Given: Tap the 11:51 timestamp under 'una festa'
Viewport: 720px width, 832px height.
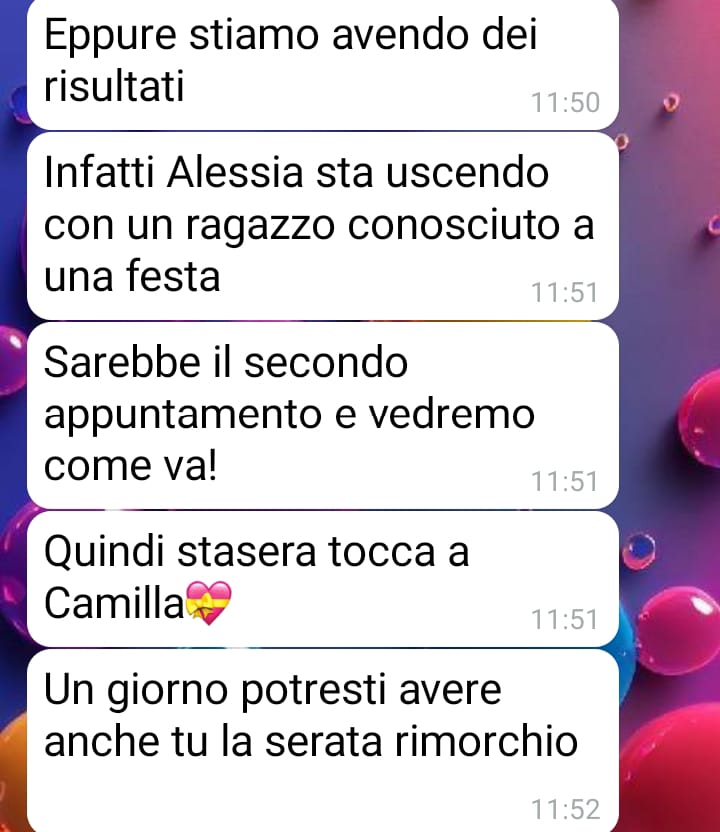Looking at the screenshot, I should [x=565, y=292].
